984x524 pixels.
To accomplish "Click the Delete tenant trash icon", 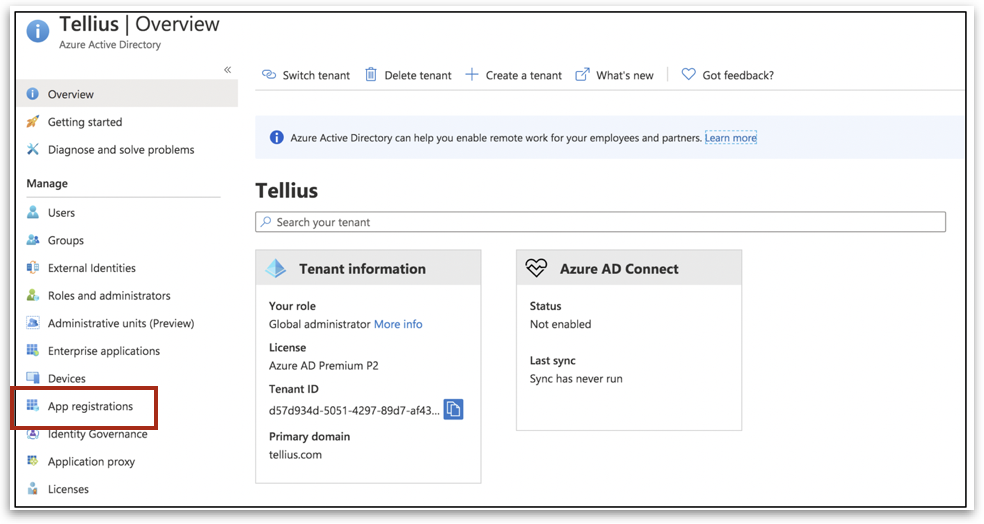I will (371, 75).
